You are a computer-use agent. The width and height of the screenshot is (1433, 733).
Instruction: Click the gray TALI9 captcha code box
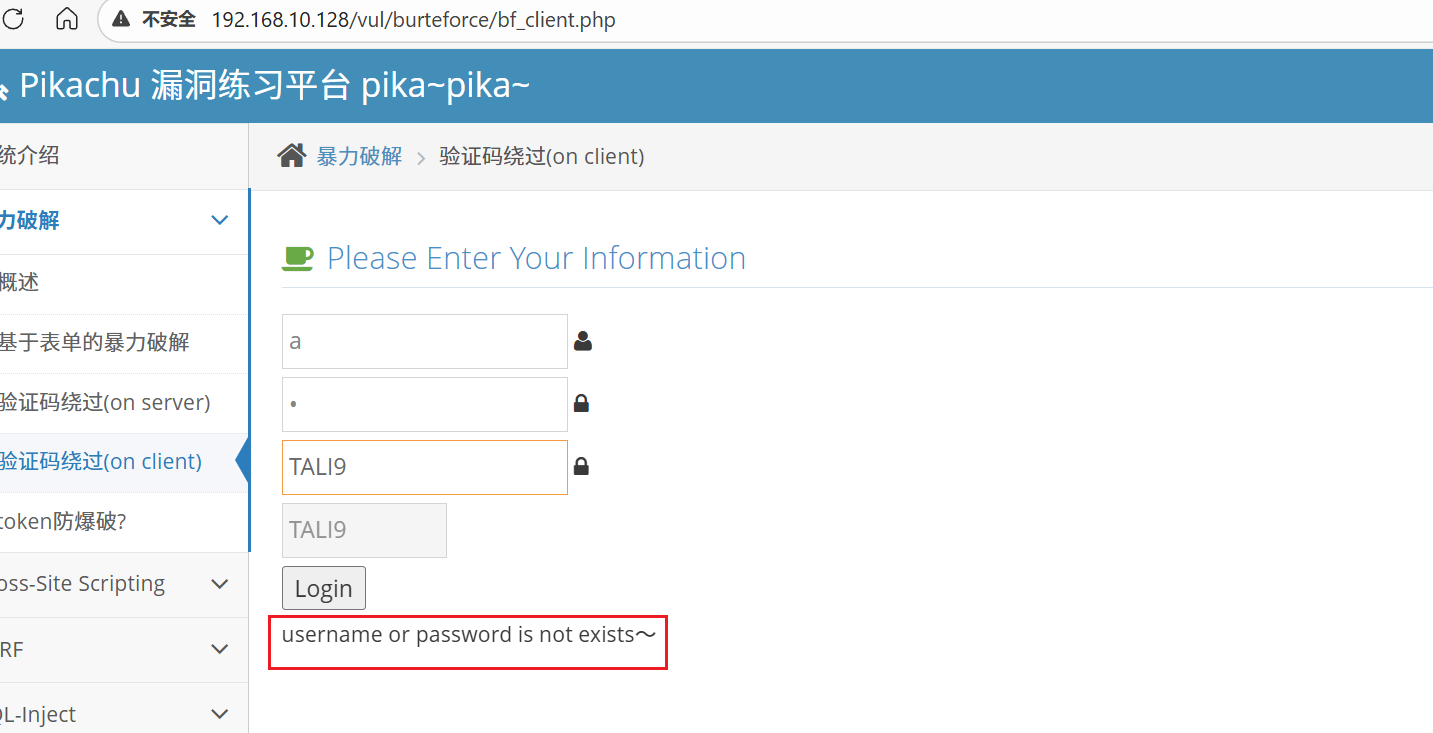(x=364, y=530)
